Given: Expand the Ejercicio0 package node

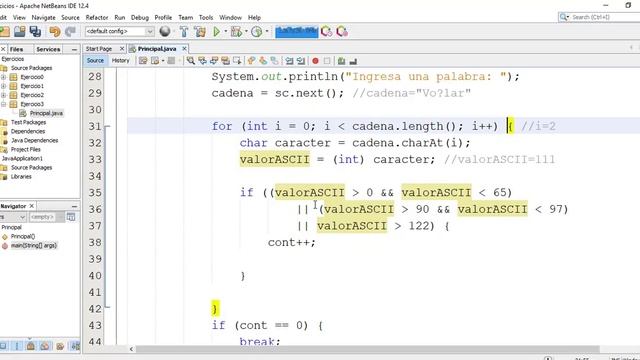Looking at the screenshot, I should point(3,77).
